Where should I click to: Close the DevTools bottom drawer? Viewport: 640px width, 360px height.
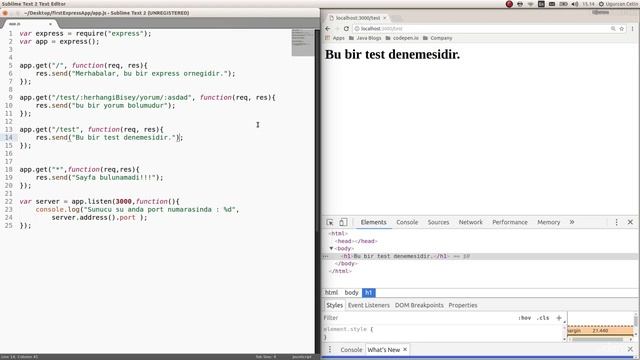(x=630, y=349)
